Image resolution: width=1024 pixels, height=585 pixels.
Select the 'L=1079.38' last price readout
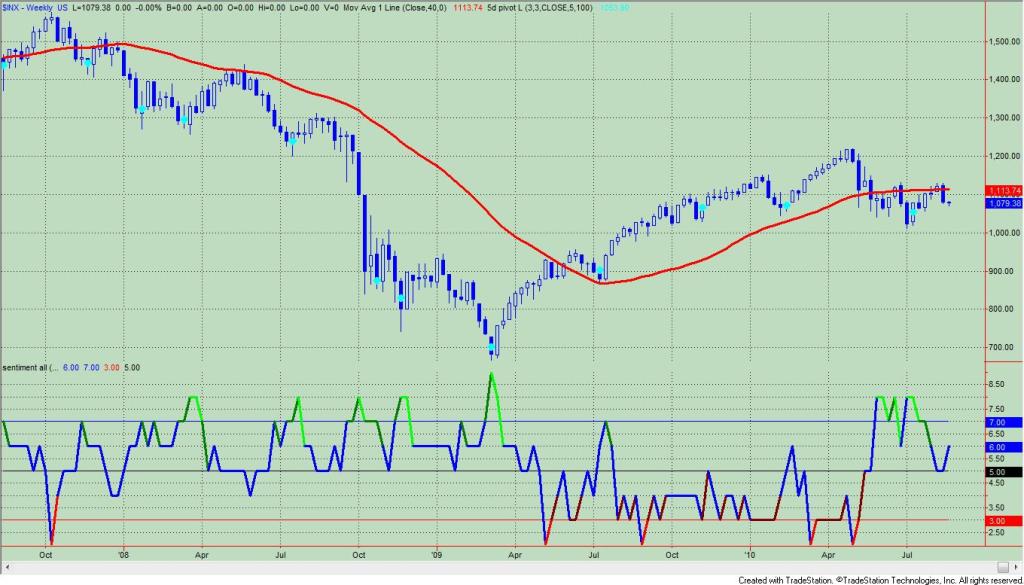91,8
